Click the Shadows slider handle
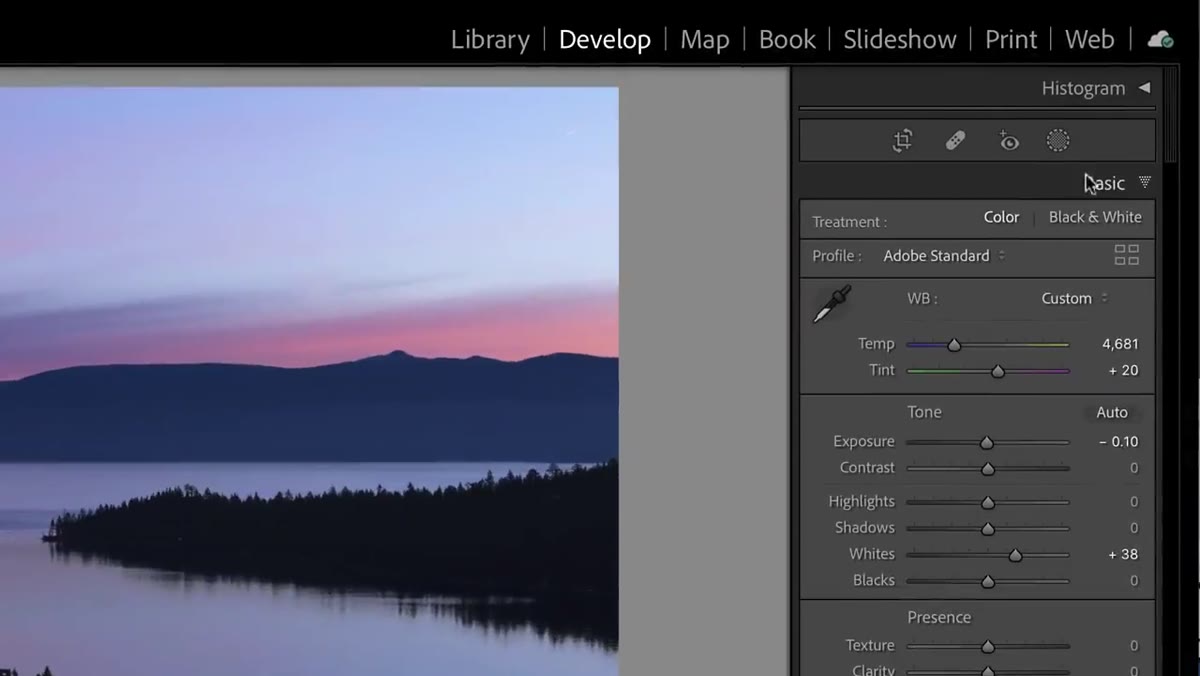Screen dimensions: 1200x676 click(x=988, y=528)
